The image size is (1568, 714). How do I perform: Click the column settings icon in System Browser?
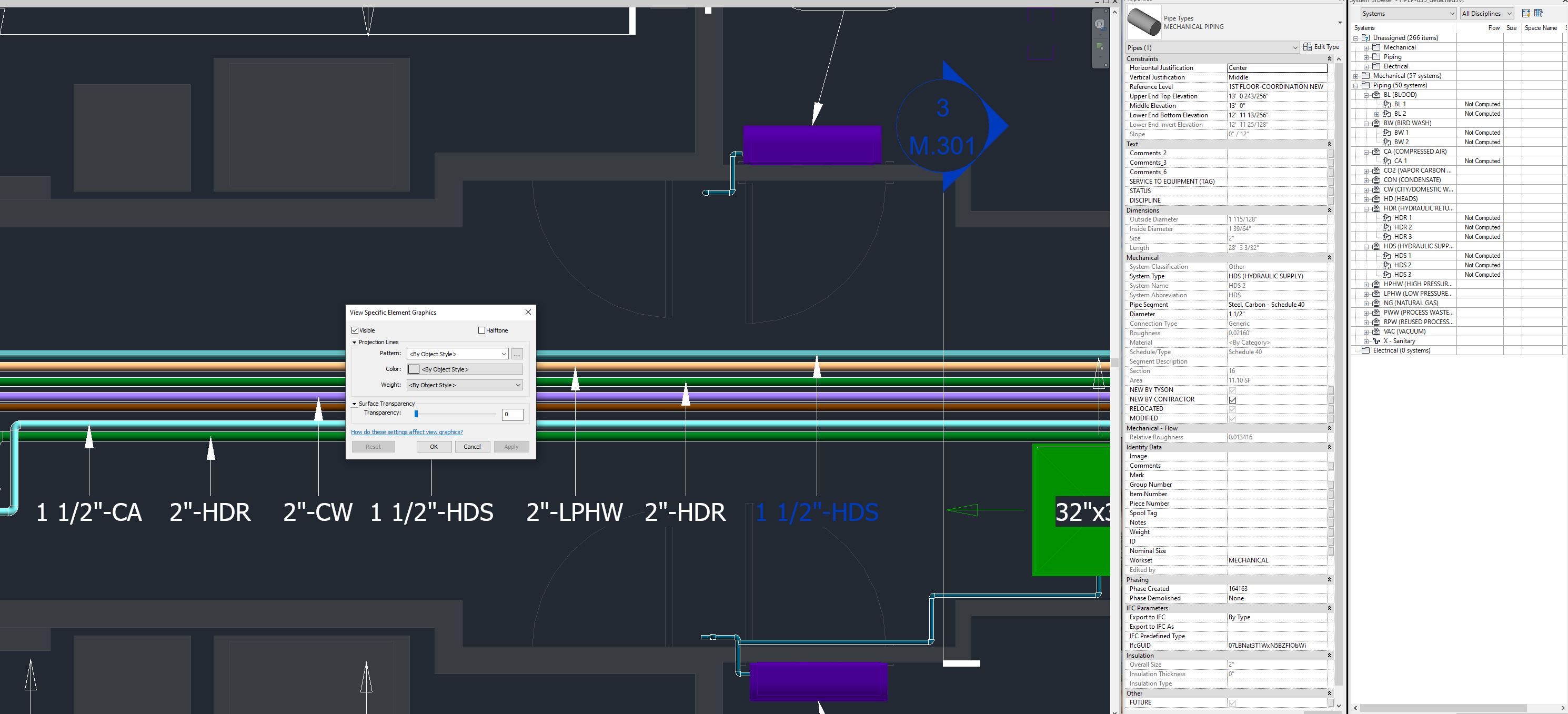click(1538, 13)
